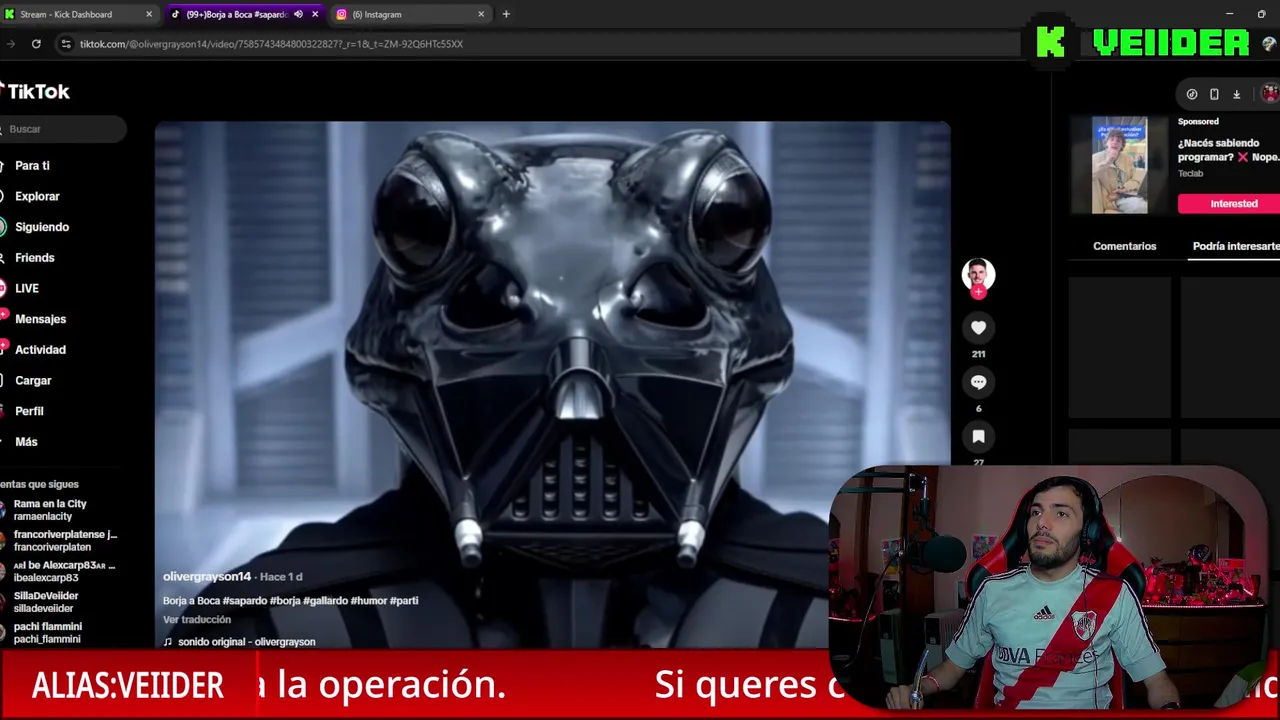Follow creator using the red plus badge

click(x=978, y=292)
